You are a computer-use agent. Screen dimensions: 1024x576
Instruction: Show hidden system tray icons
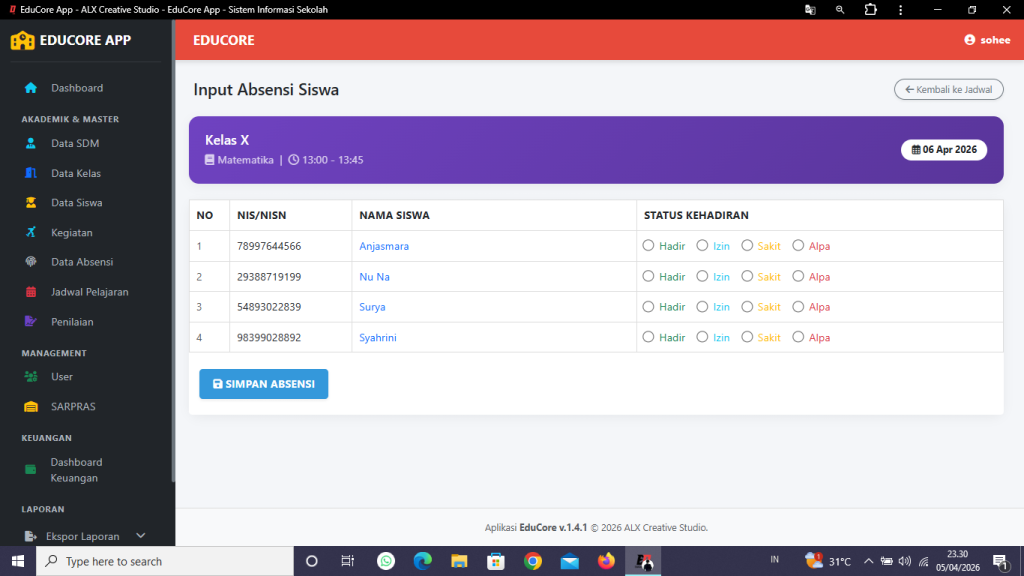869,561
